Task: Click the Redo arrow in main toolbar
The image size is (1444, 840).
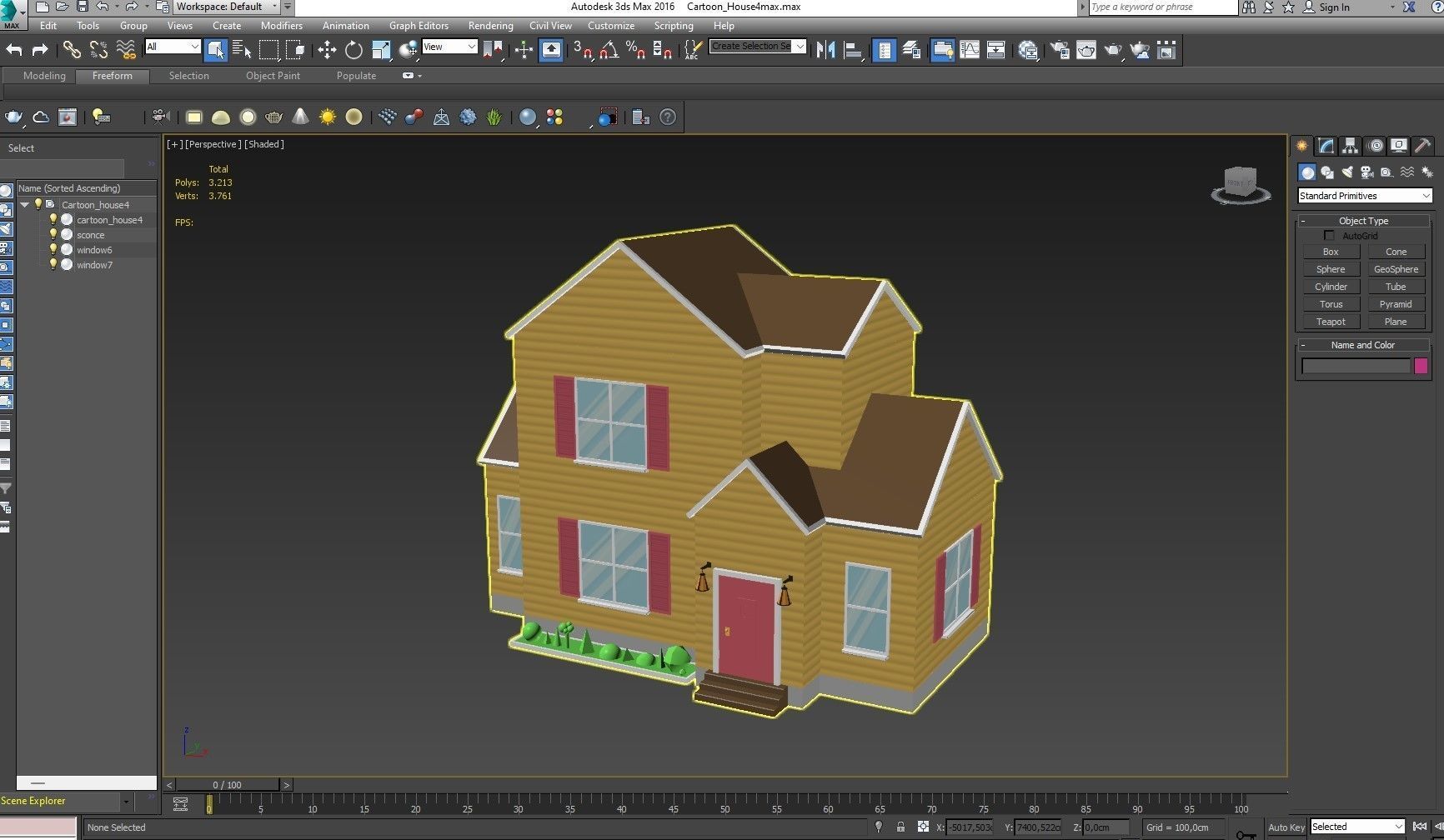Action: (x=39, y=50)
